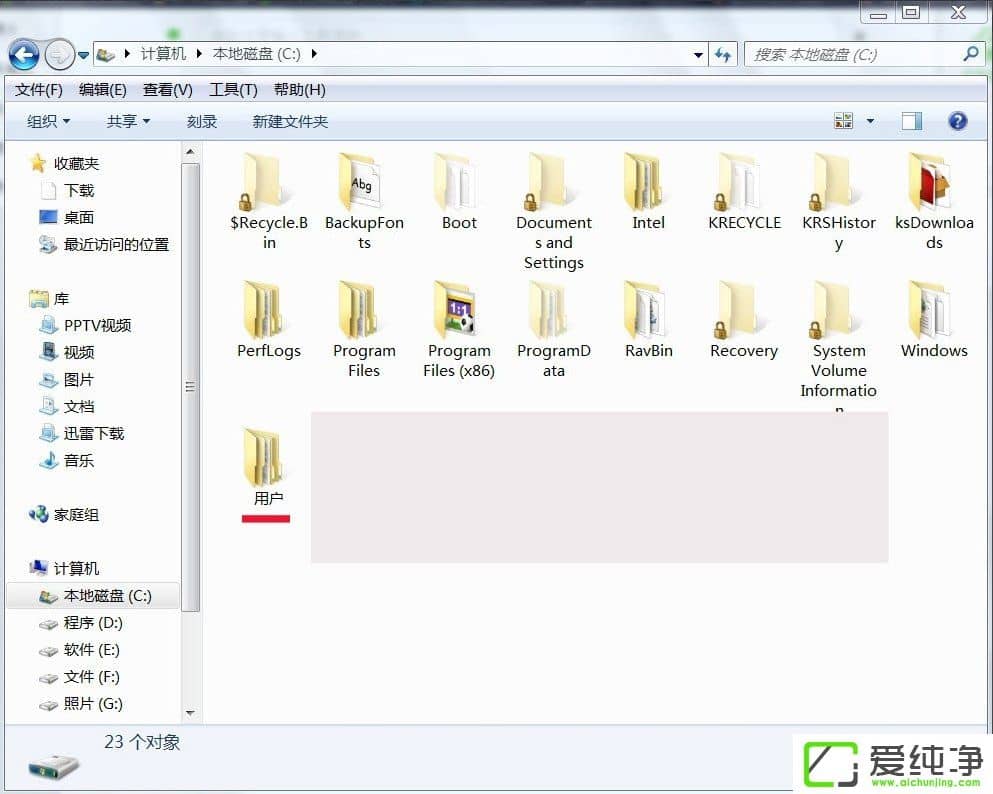Screen dimensions: 993x794
Task: Click the 新建文件夹 button
Action: [290, 121]
